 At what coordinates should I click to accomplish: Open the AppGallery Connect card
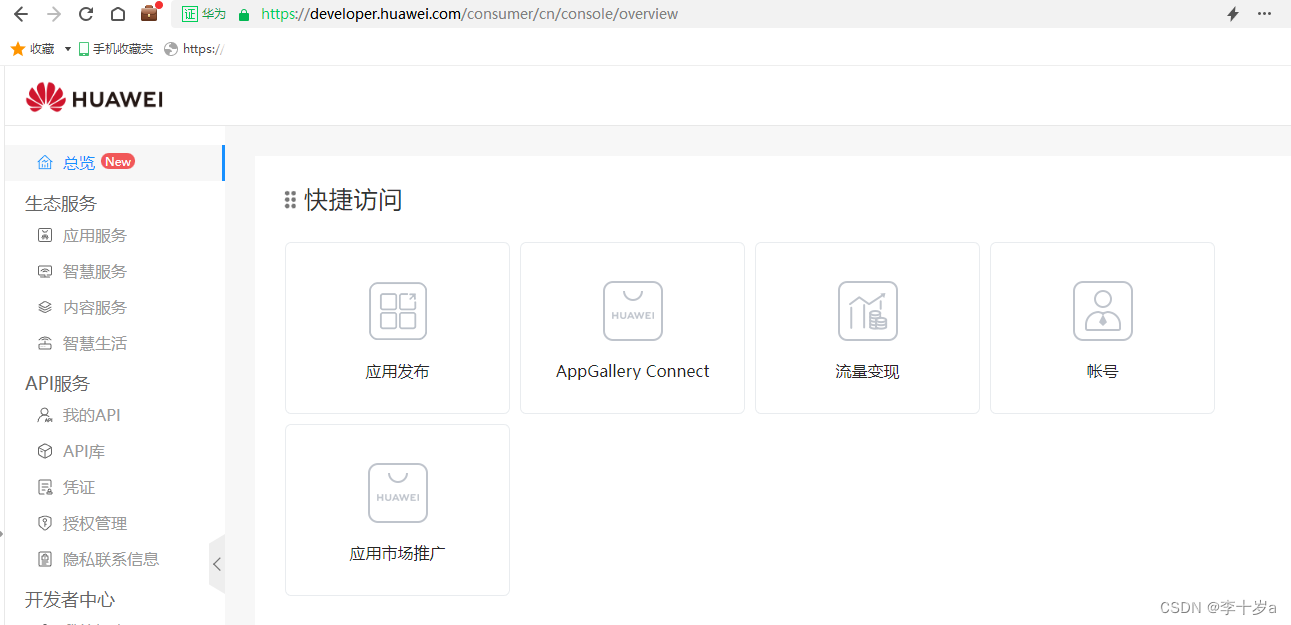coord(632,328)
